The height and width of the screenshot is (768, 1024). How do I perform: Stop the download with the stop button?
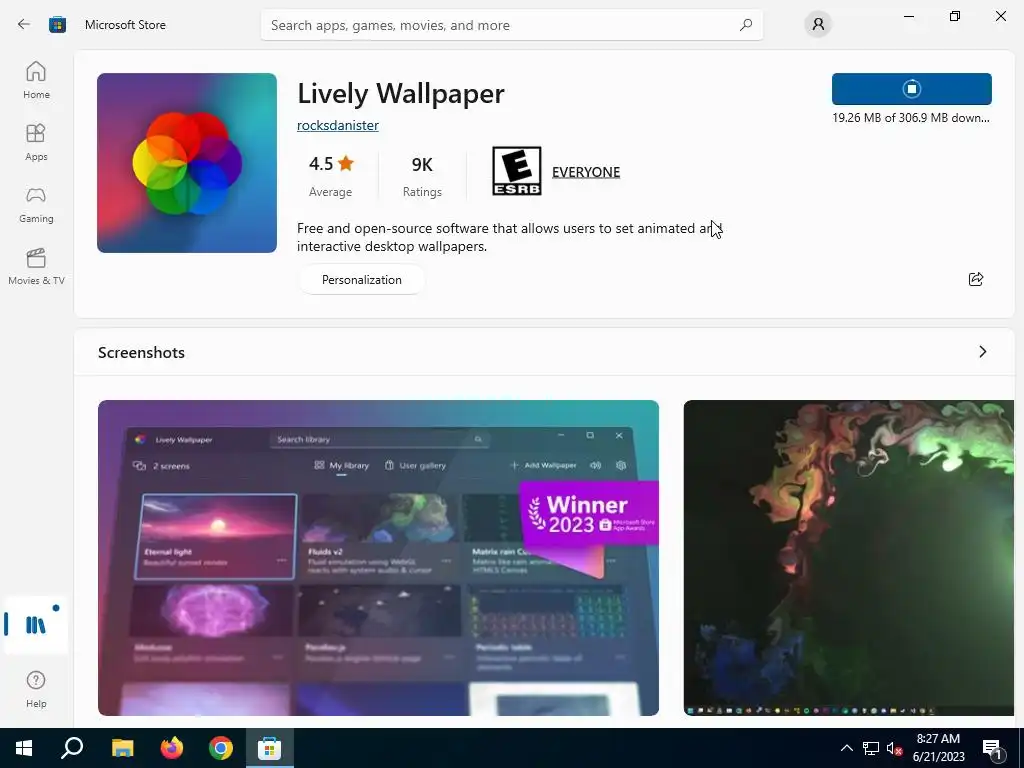[912, 89]
